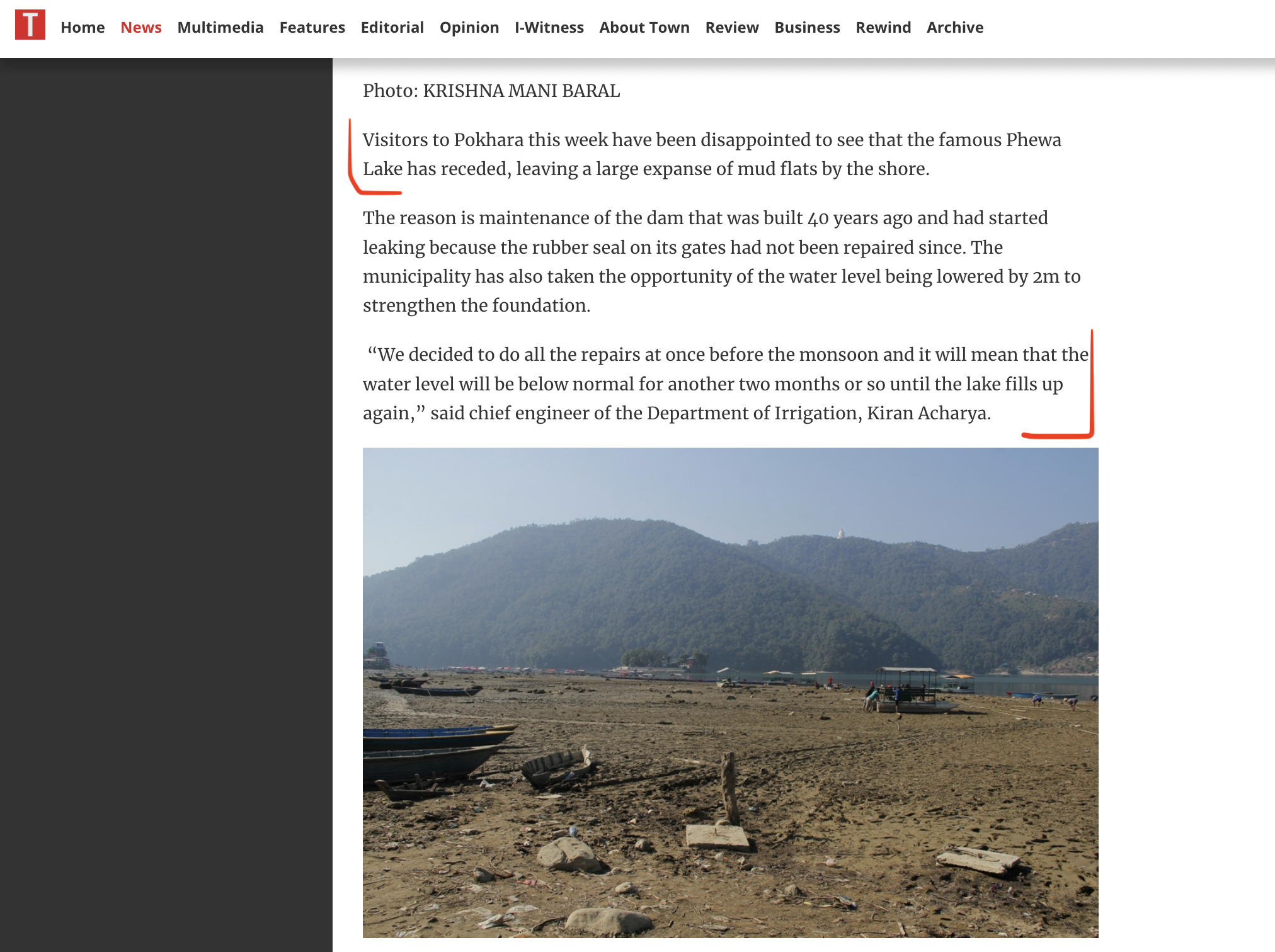
Task: Go to the Business section
Action: pos(807,28)
